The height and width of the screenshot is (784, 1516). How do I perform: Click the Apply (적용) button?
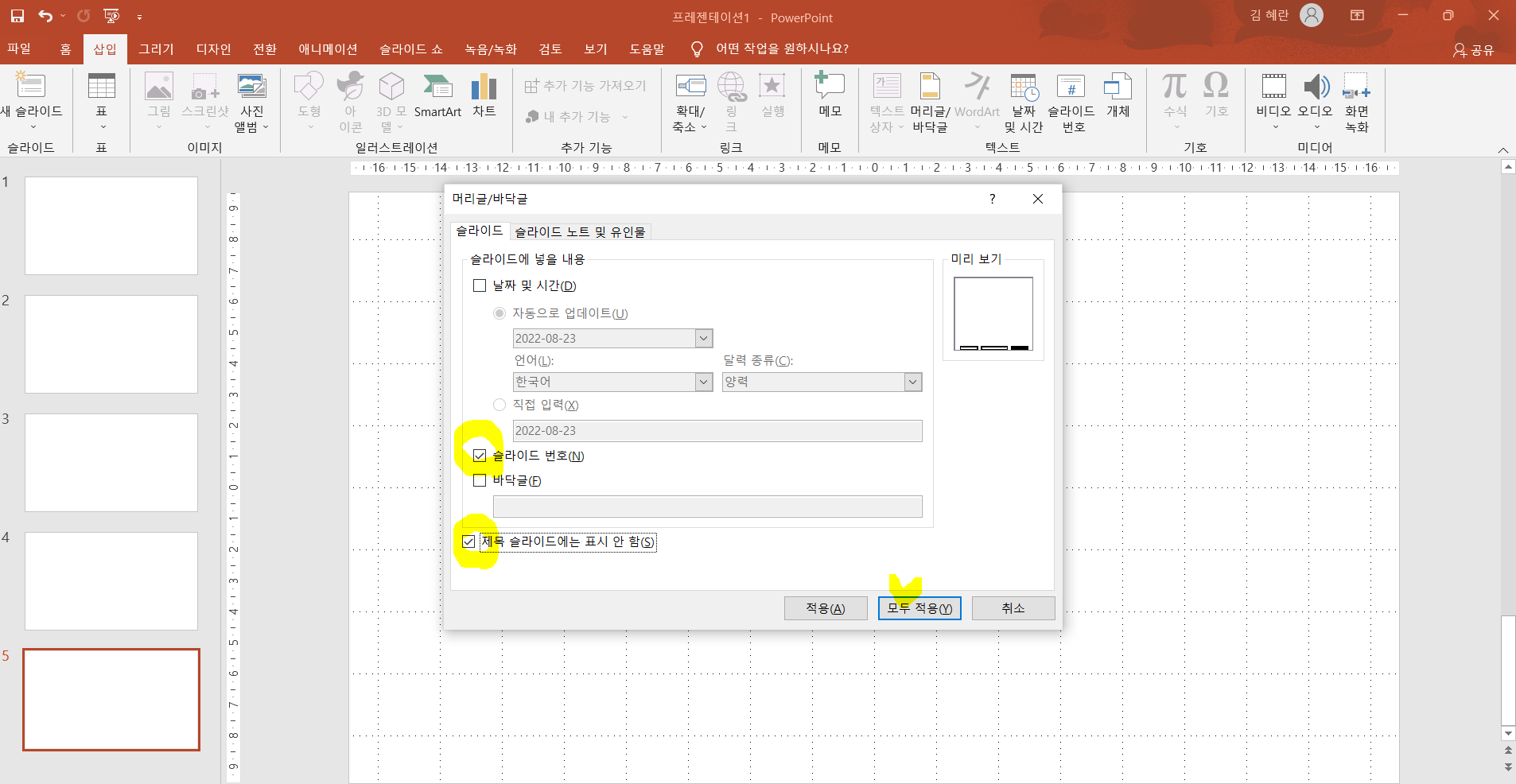826,608
